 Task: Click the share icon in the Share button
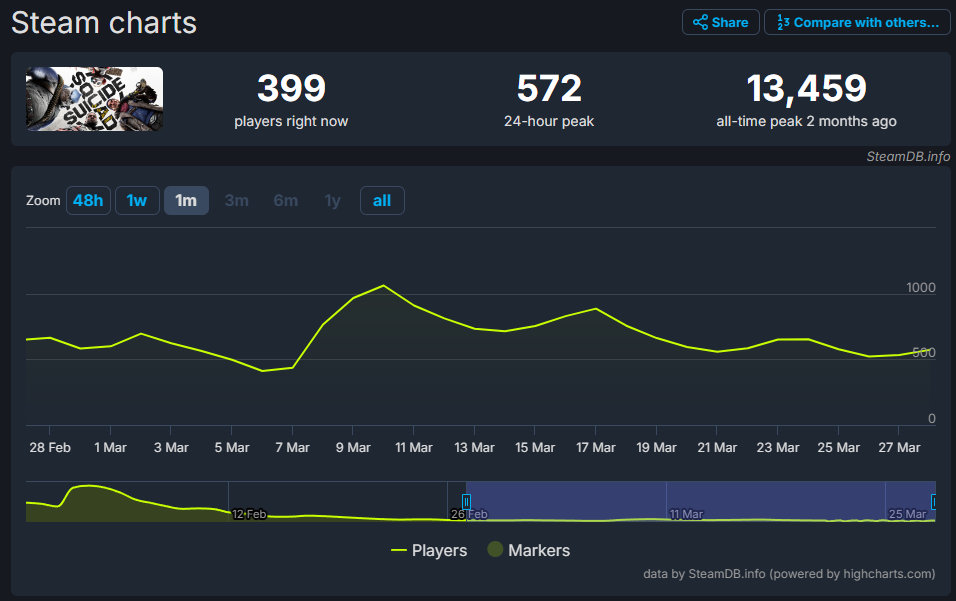700,22
